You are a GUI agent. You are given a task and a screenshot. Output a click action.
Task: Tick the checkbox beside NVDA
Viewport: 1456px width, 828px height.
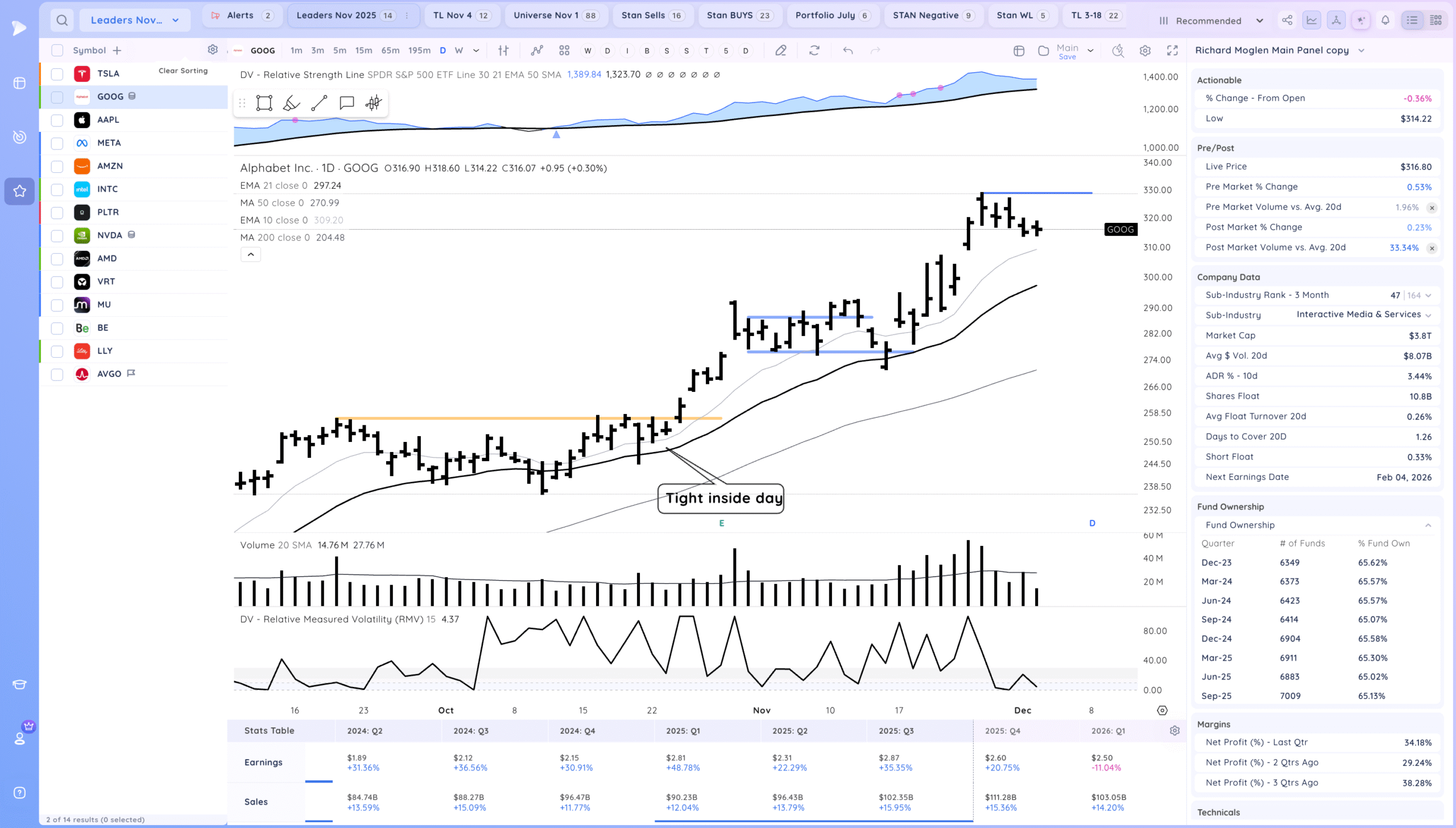click(57, 235)
